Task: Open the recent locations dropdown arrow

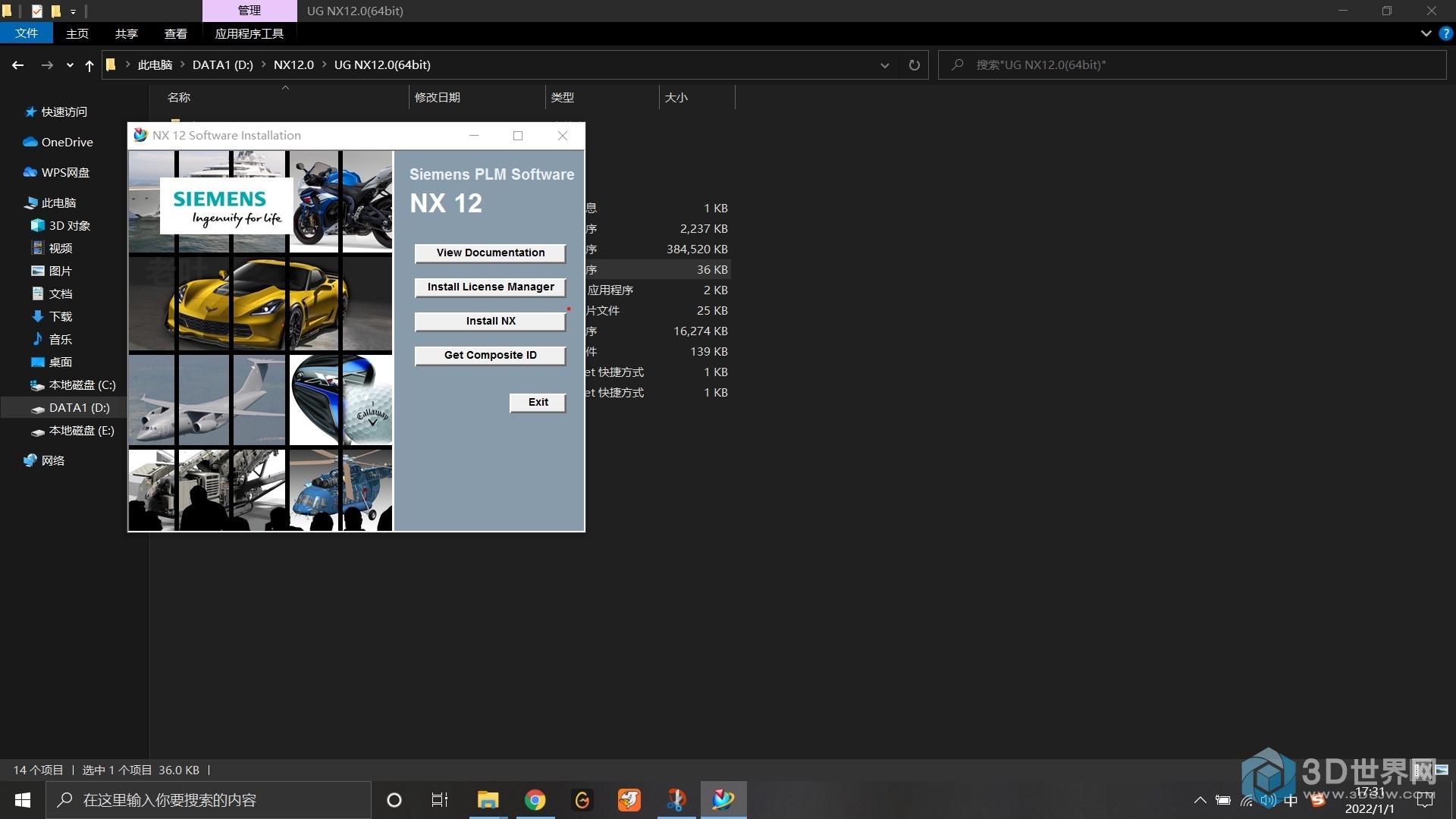Action: [x=70, y=65]
